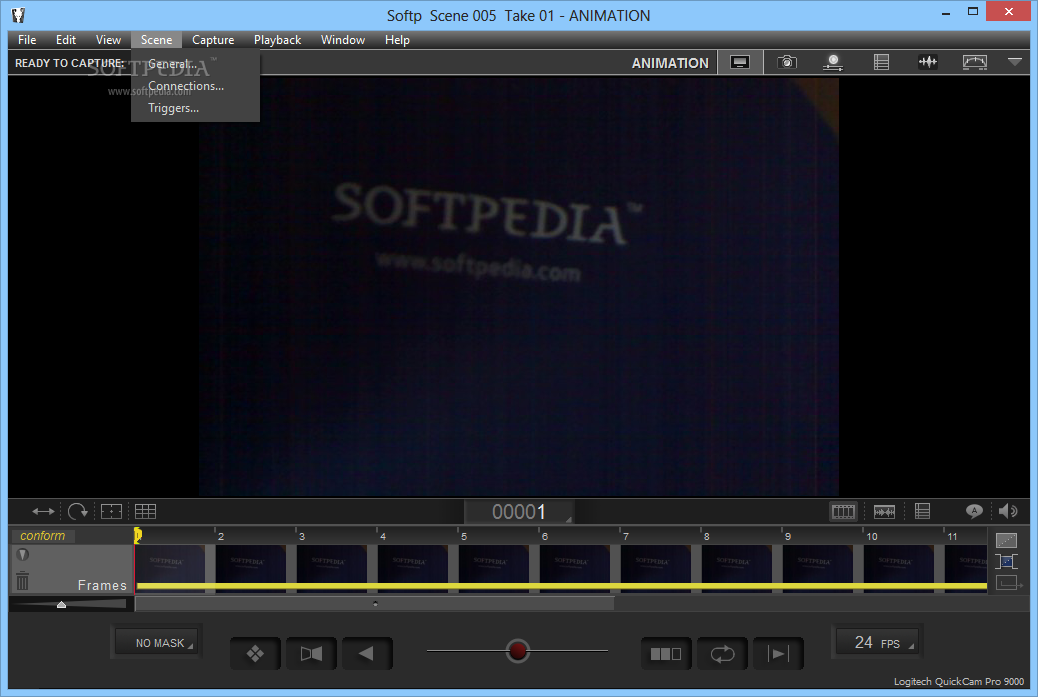This screenshot has height=697, width=1038.
Task: Click the speech bubble notes icon
Action: (974, 510)
